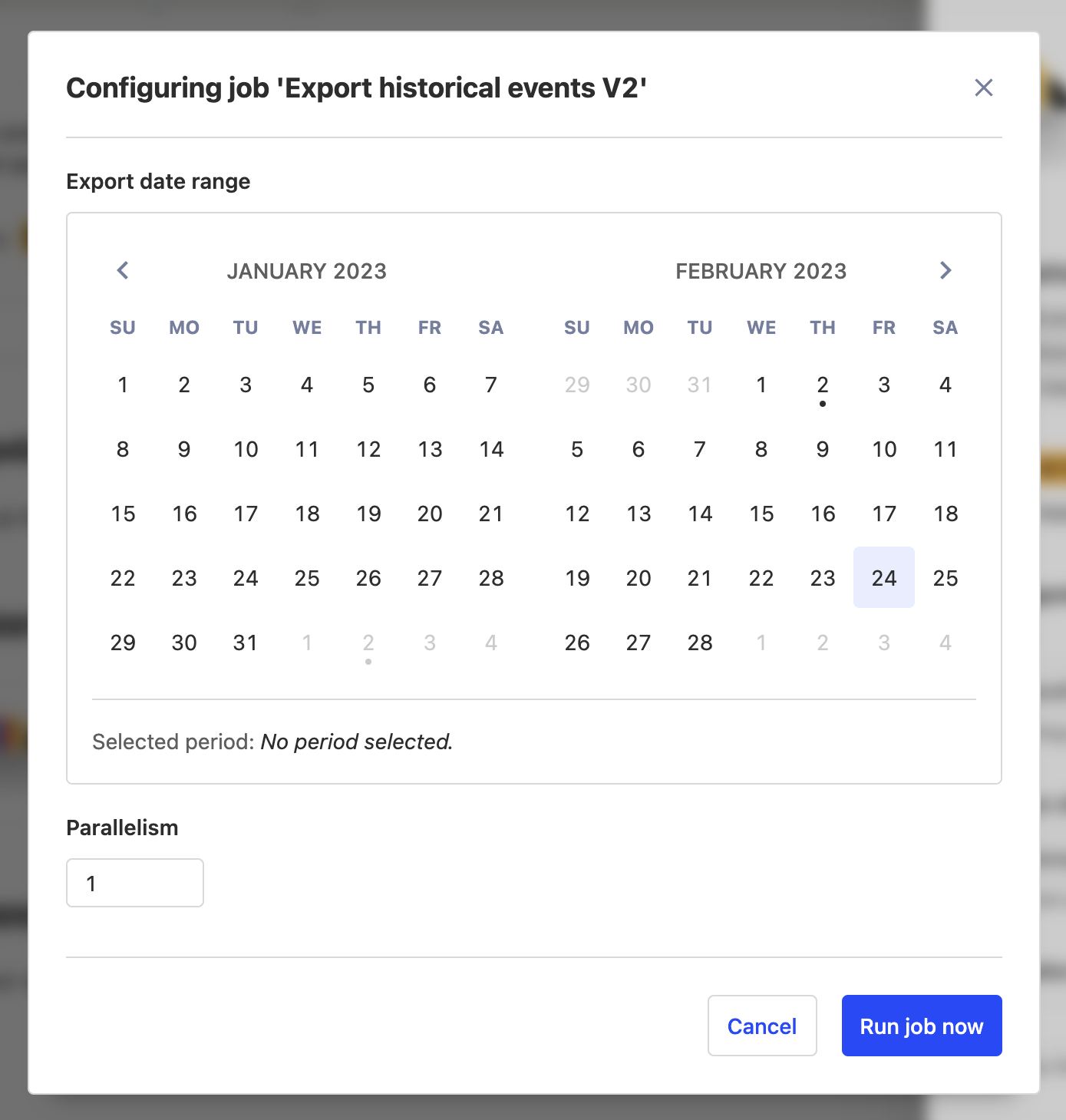Click Run job now button
The width and height of the screenshot is (1066, 1120).
point(921,1026)
